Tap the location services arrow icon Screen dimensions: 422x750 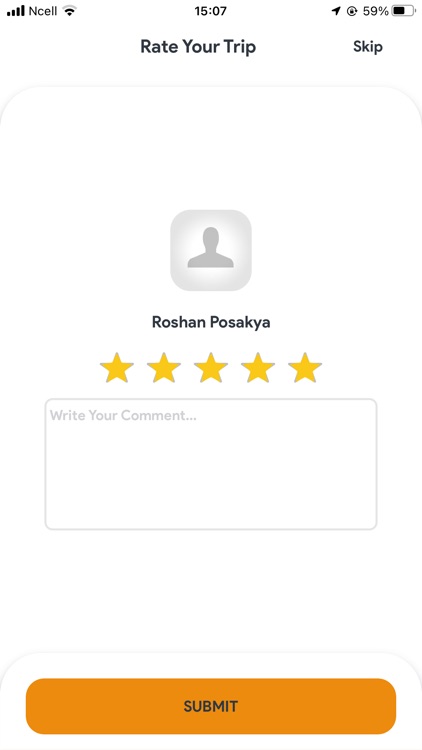[336, 11]
